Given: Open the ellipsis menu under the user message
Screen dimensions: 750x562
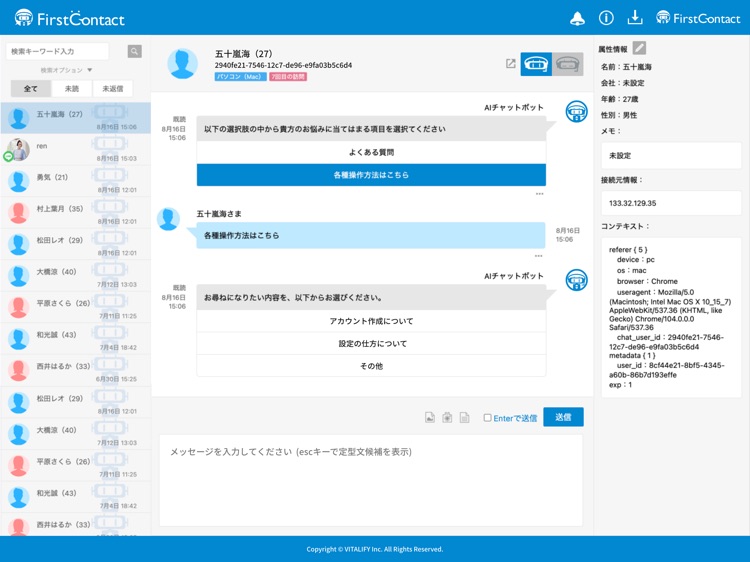Looking at the screenshot, I should pos(539,256).
